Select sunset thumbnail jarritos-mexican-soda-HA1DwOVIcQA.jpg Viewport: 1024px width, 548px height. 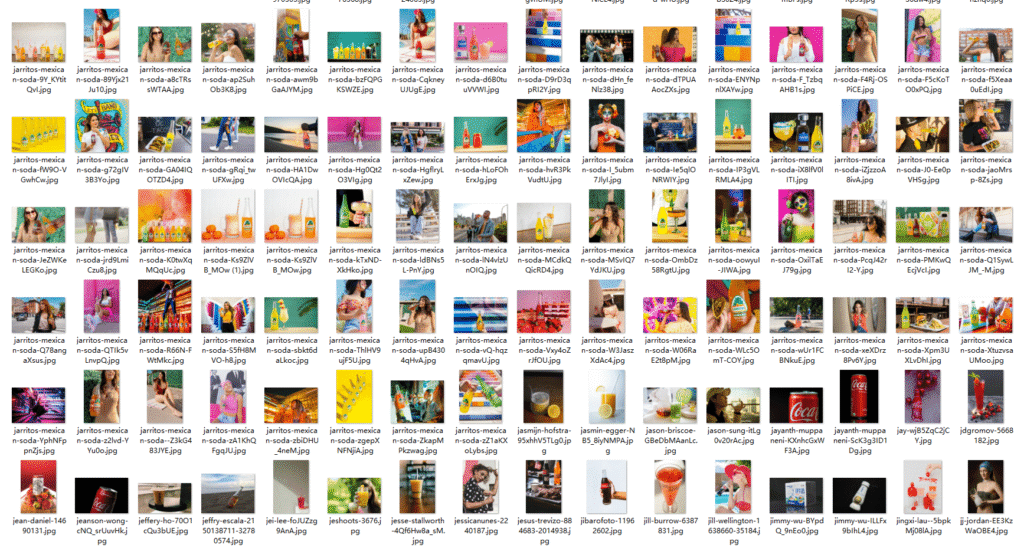(291, 134)
